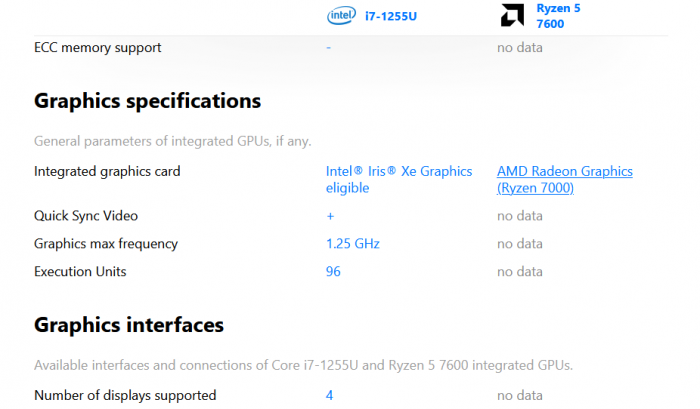
Task: Click the ECC memory support dash value
Action: [328, 47]
